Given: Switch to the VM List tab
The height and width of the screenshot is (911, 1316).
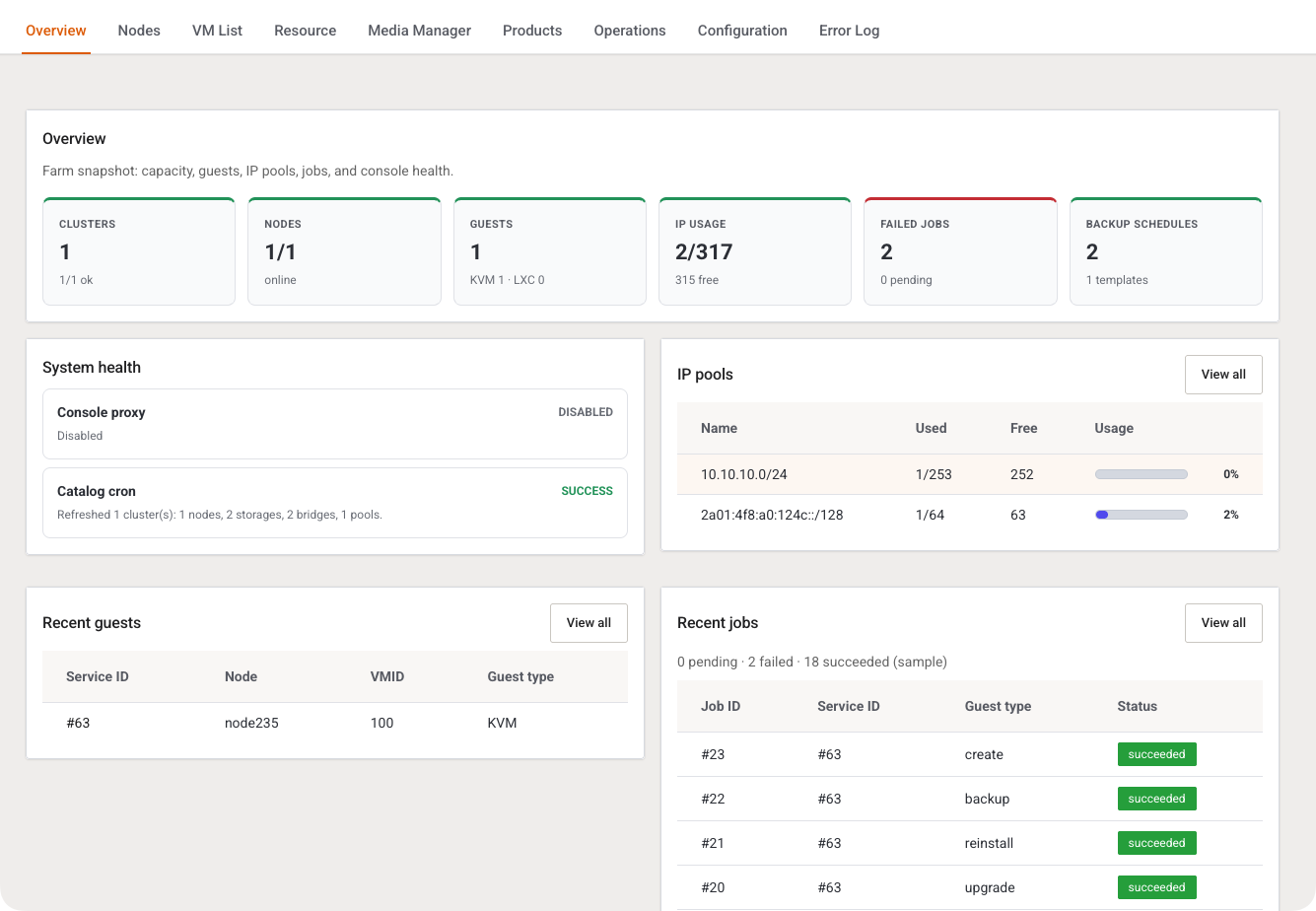Looking at the screenshot, I should click(x=217, y=31).
